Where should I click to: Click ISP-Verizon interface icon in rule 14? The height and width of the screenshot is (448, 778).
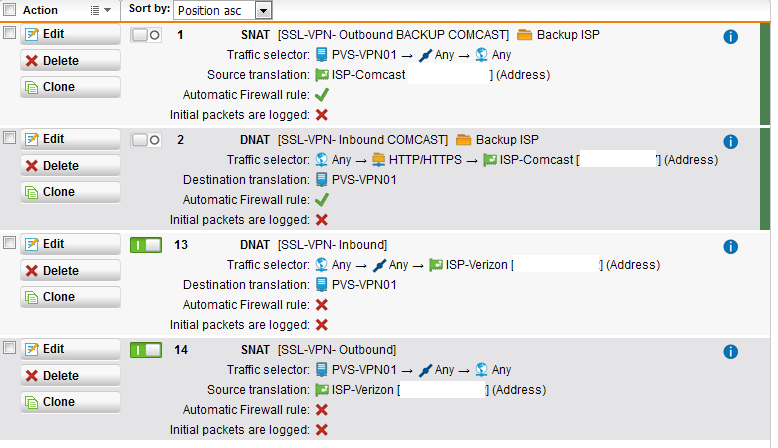click(x=322, y=390)
